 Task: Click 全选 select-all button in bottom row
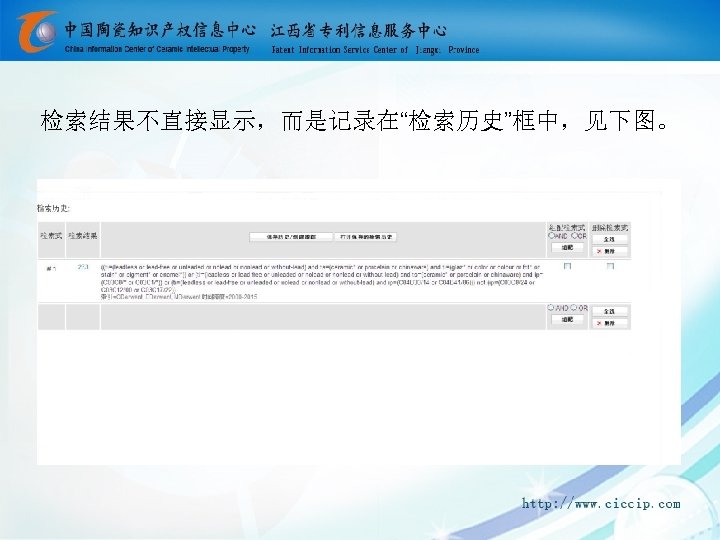pos(609,311)
